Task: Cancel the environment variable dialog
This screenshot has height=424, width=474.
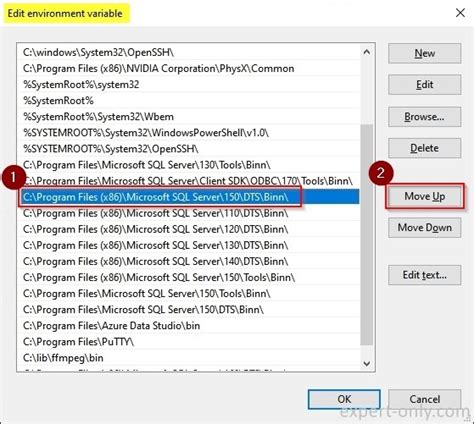Action: pos(424,399)
